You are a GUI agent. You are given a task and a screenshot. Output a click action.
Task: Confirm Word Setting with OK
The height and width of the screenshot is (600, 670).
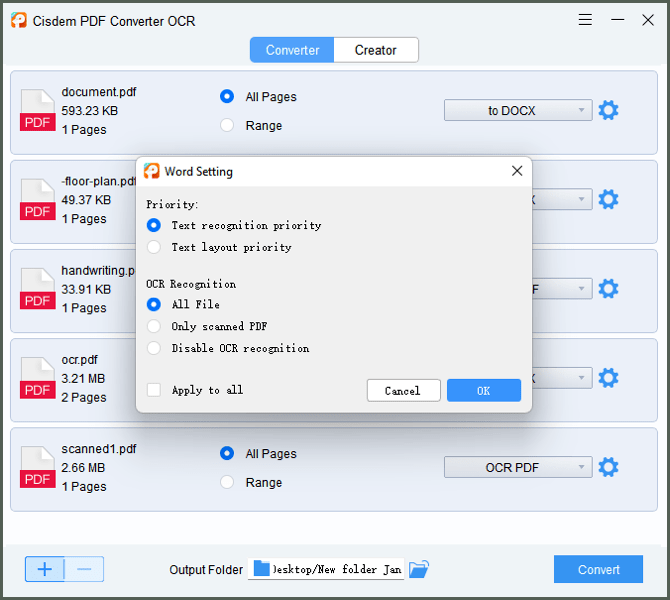click(x=484, y=391)
